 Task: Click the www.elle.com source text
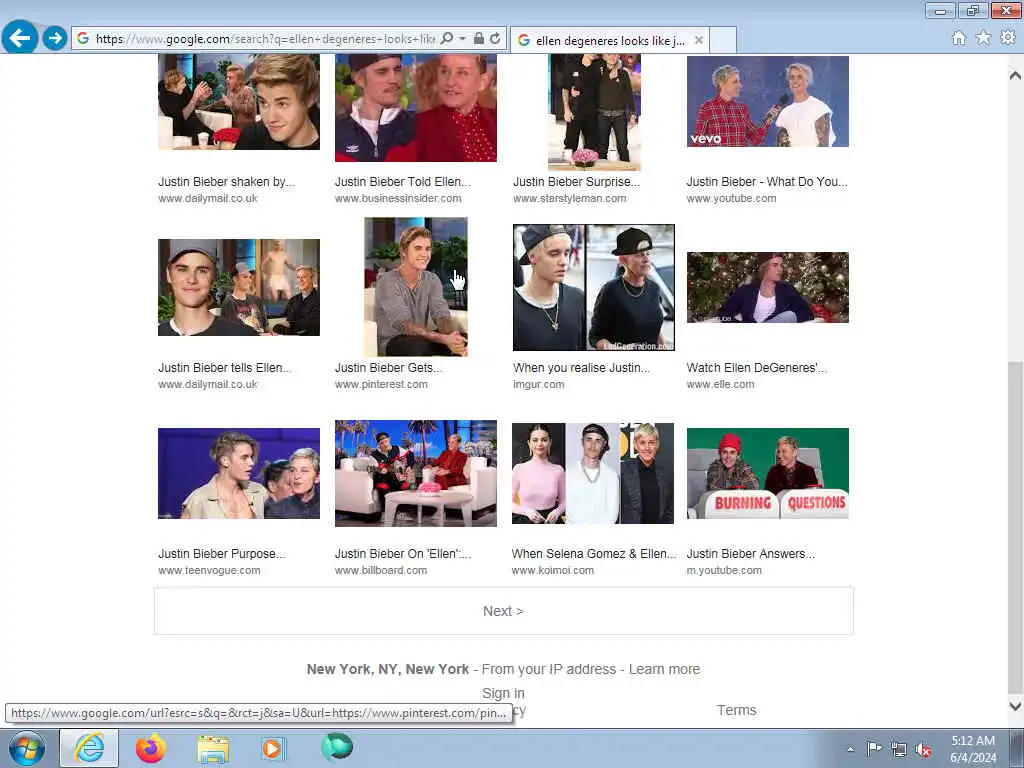[720, 385]
